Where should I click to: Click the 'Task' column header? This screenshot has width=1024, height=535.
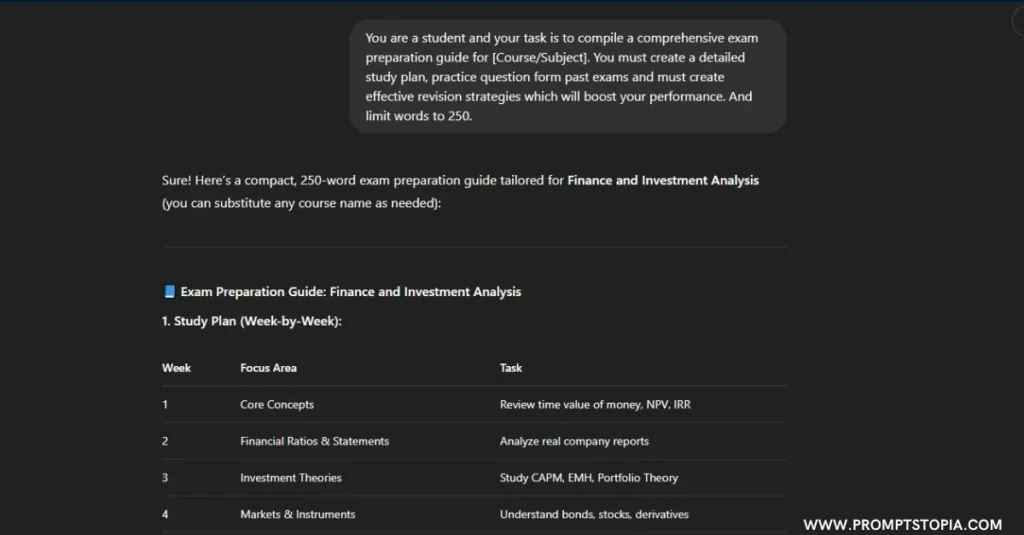click(x=511, y=368)
